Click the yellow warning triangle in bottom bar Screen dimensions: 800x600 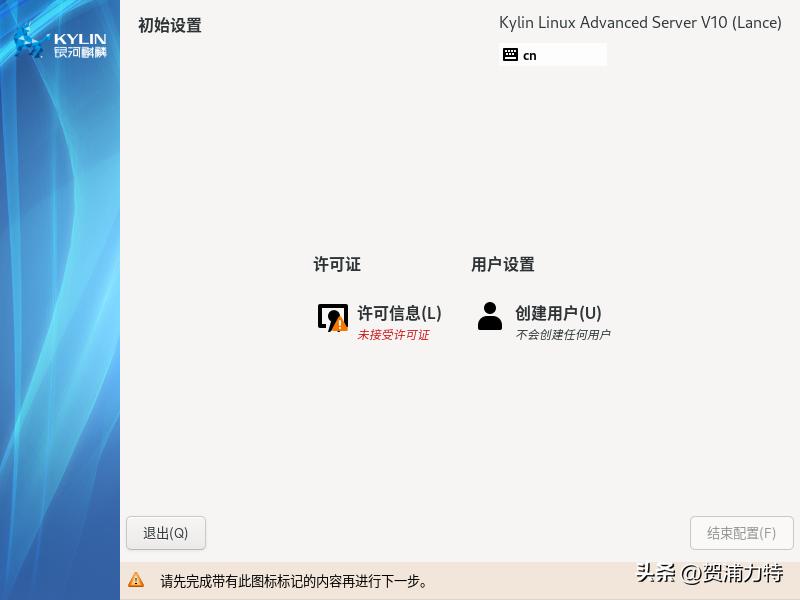click(x=135, y=580)
